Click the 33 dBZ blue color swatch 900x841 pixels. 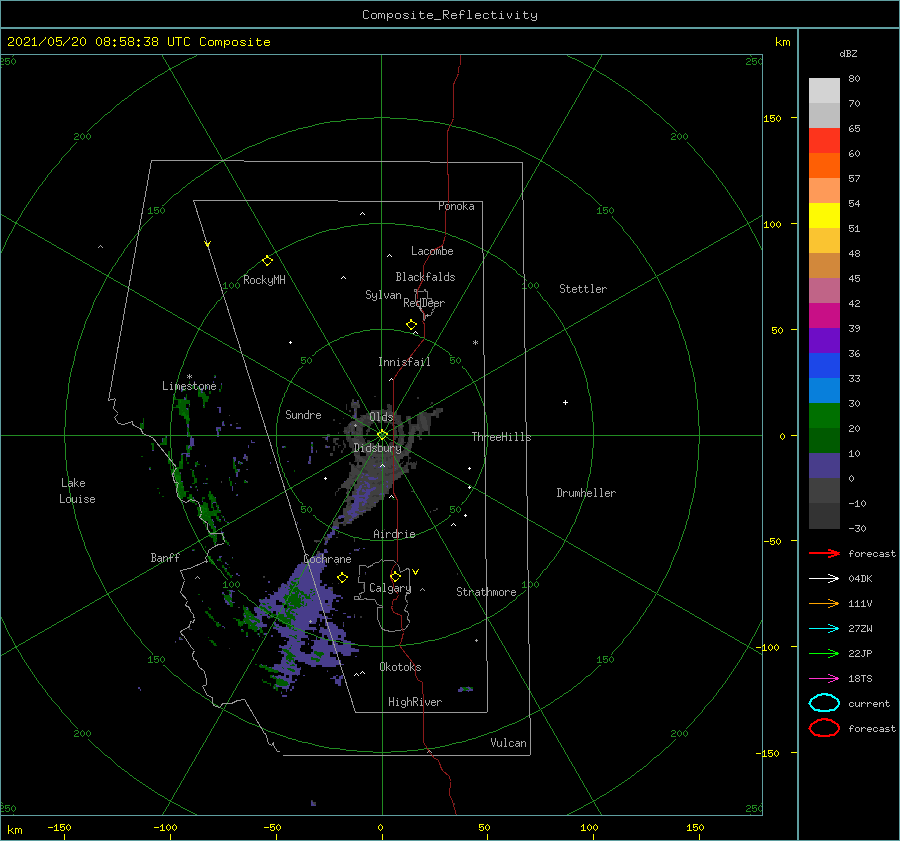(x=824, y=365)
